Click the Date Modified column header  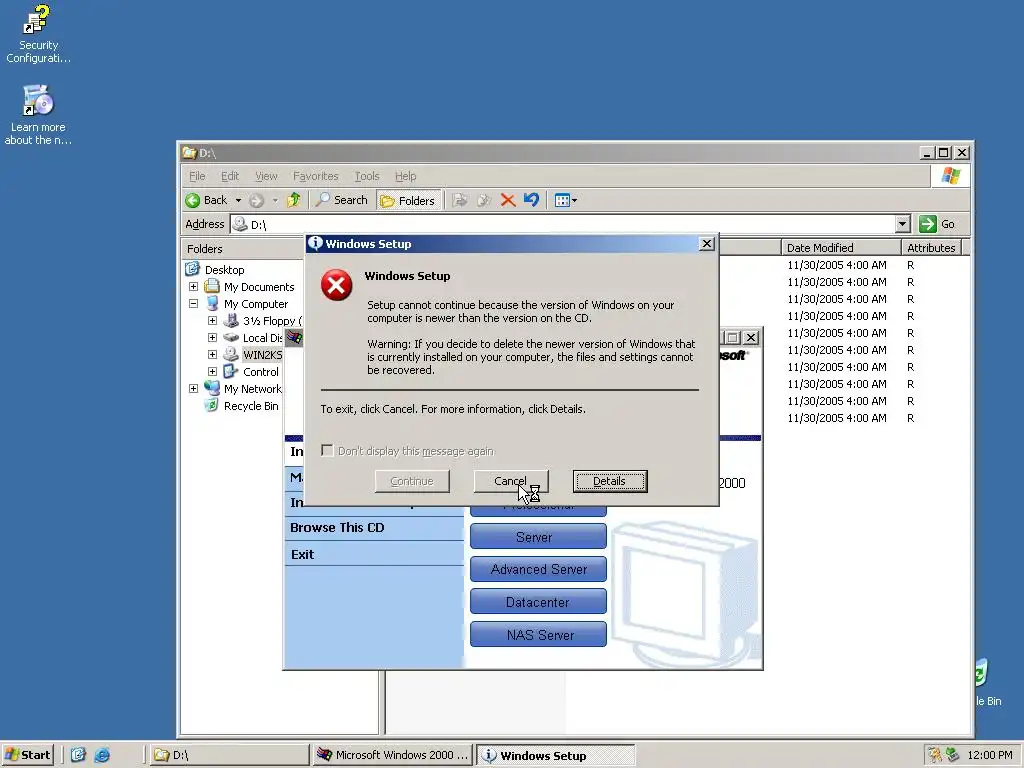[840, 248]
